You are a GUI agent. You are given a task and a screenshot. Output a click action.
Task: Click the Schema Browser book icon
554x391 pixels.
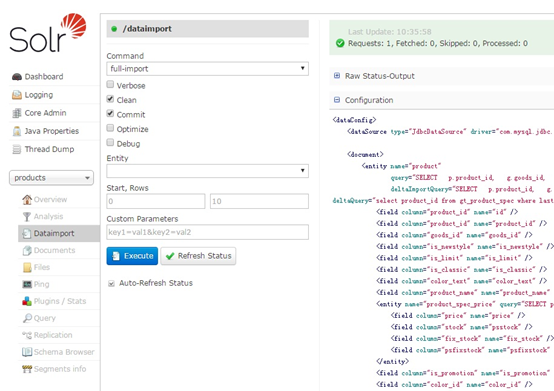tap(27, 352)
